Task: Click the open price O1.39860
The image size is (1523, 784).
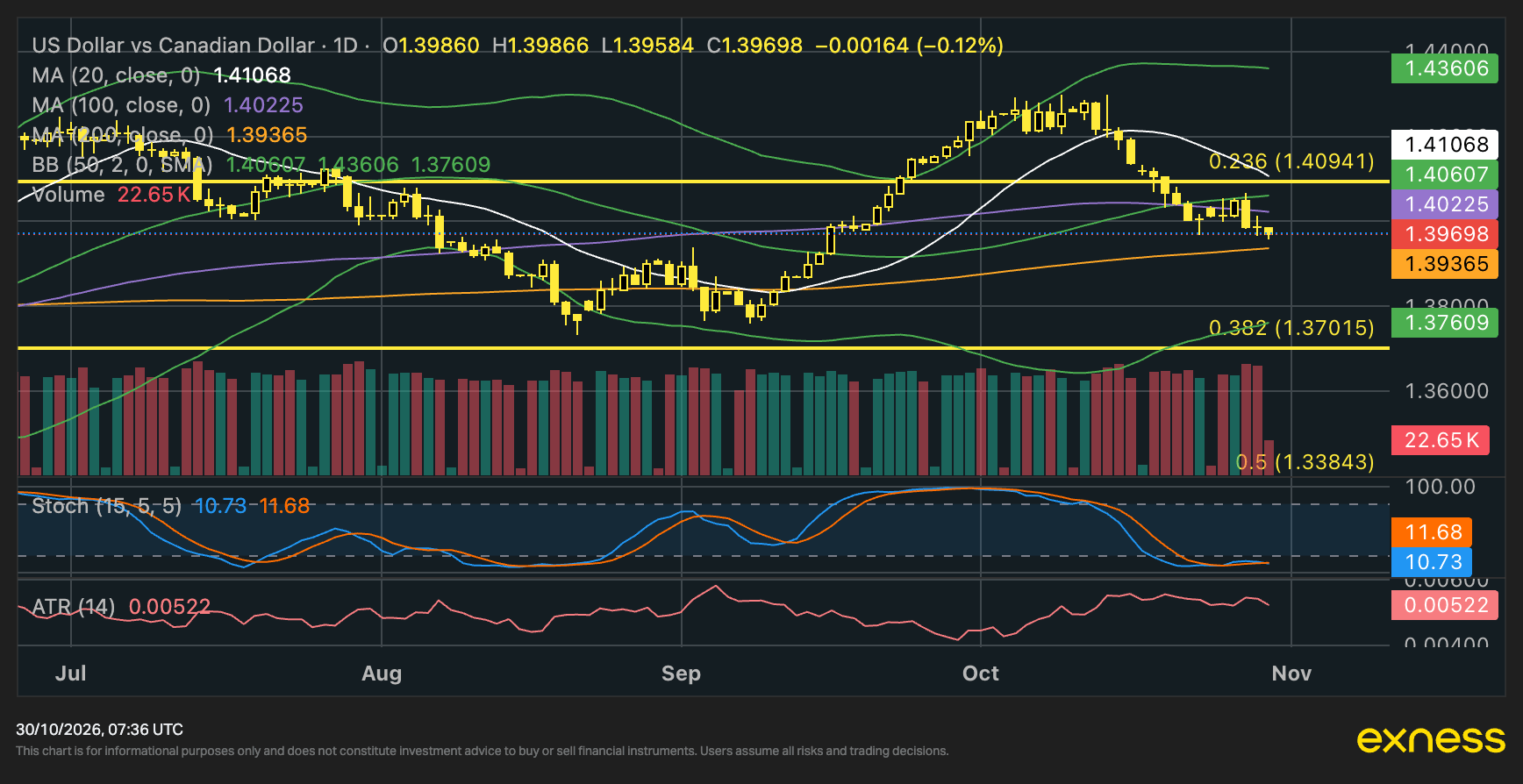Action: [431, 46]
